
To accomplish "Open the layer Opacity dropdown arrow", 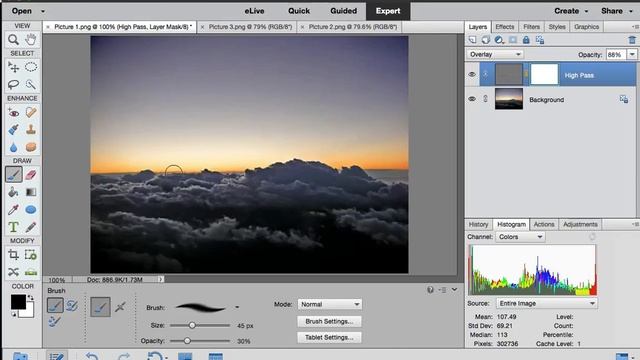I will (632, 54).
